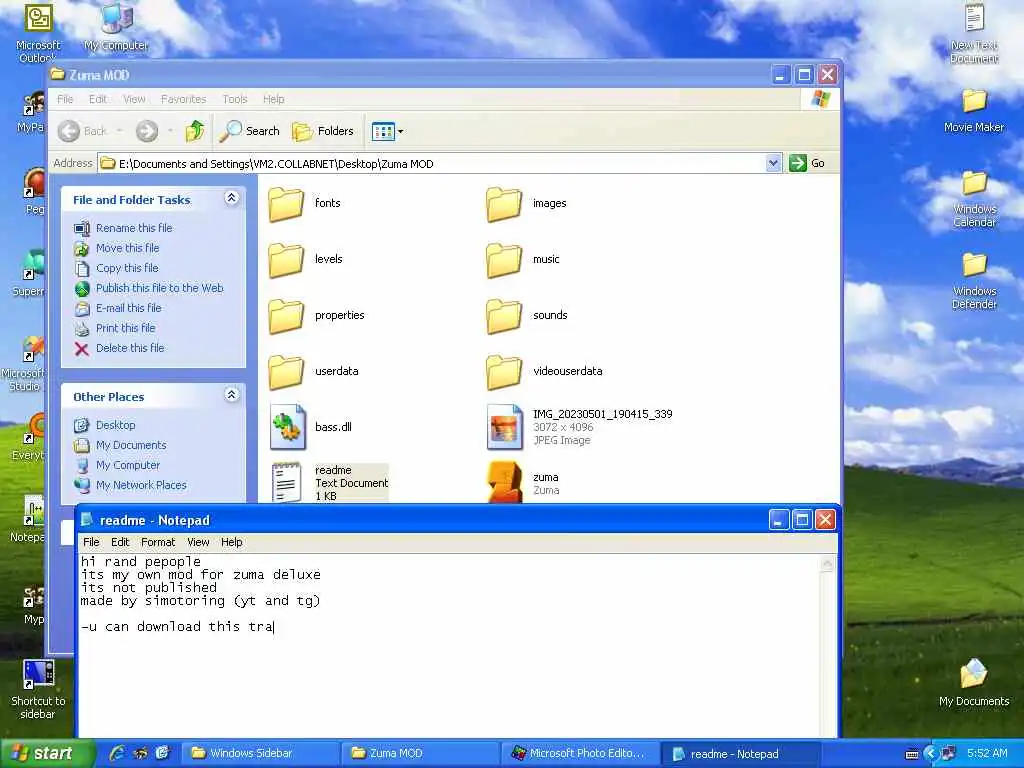Open the Views dropdown button

[387, 131]
